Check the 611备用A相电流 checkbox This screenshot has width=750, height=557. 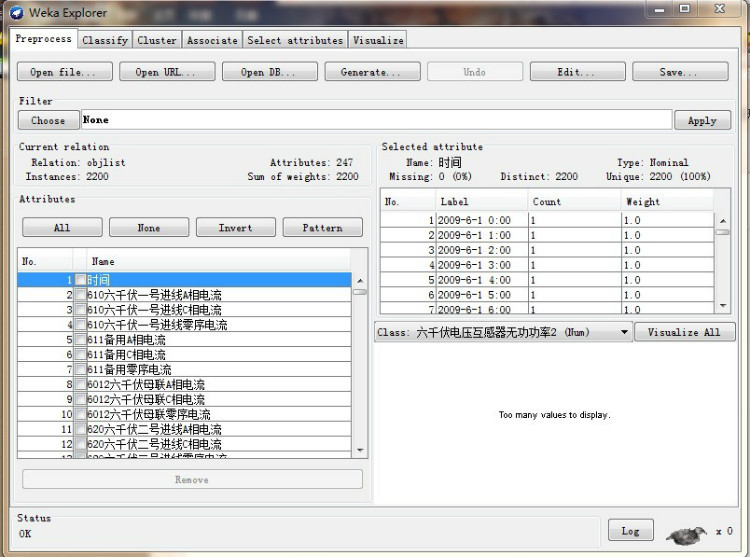point(80,339)
